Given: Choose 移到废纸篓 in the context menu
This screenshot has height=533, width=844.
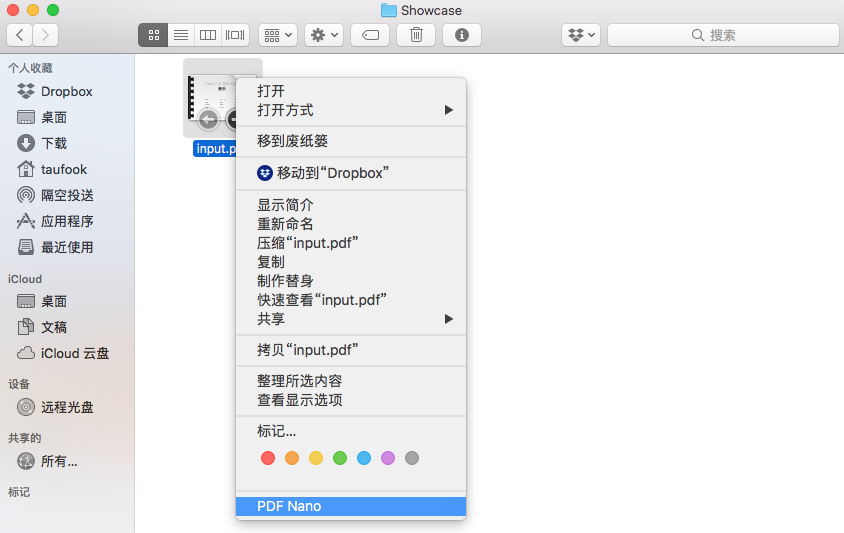Looking at the screenshot, I should 351,141.
